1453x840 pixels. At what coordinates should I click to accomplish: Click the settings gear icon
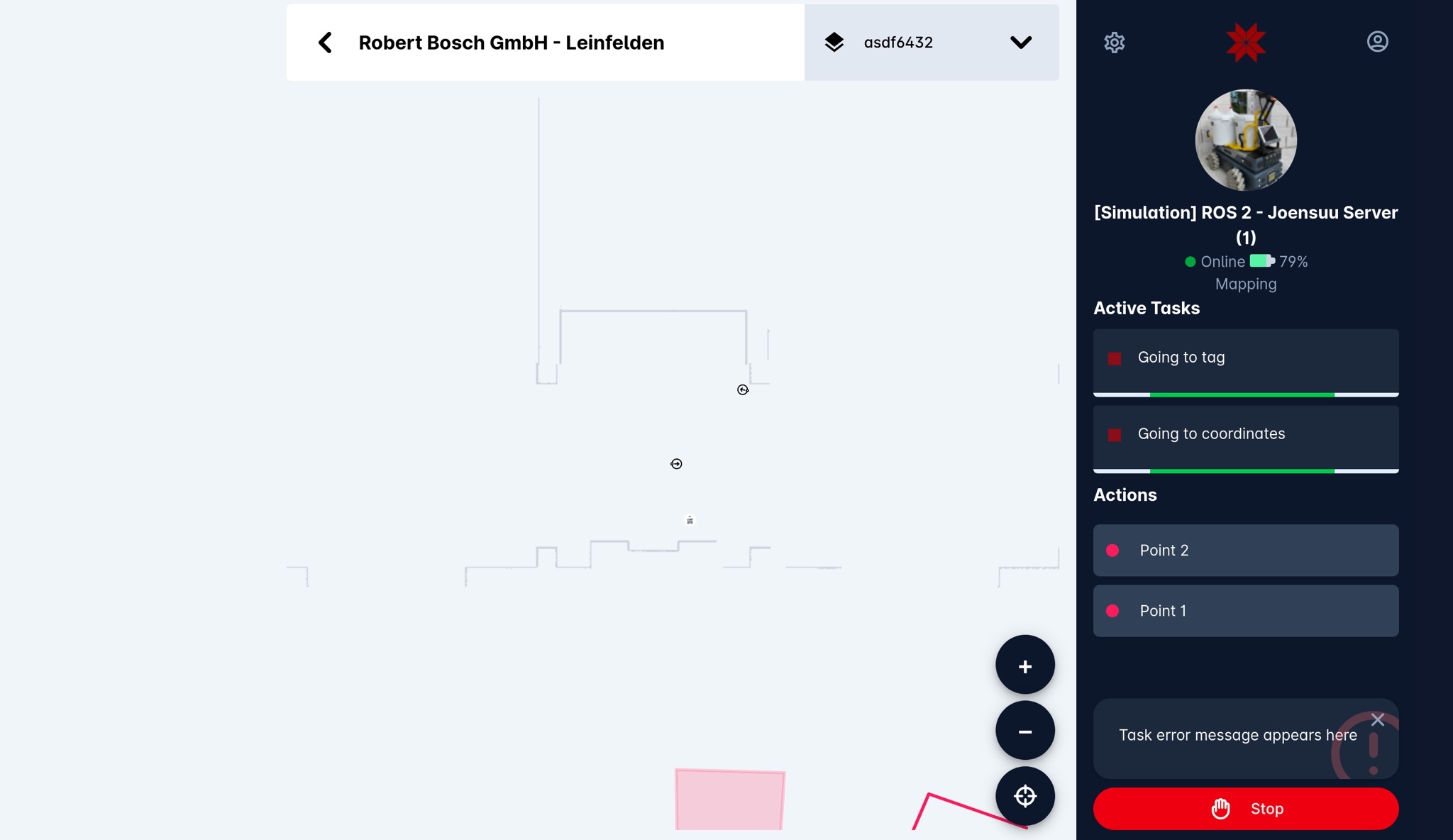1114,41
